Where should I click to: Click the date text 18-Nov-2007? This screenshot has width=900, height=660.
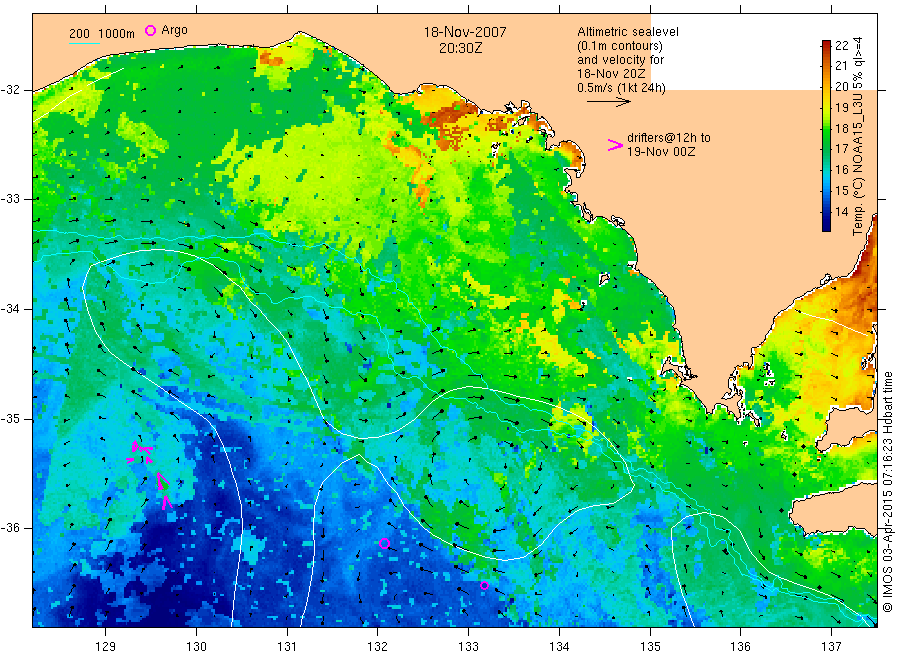point(465,32)
